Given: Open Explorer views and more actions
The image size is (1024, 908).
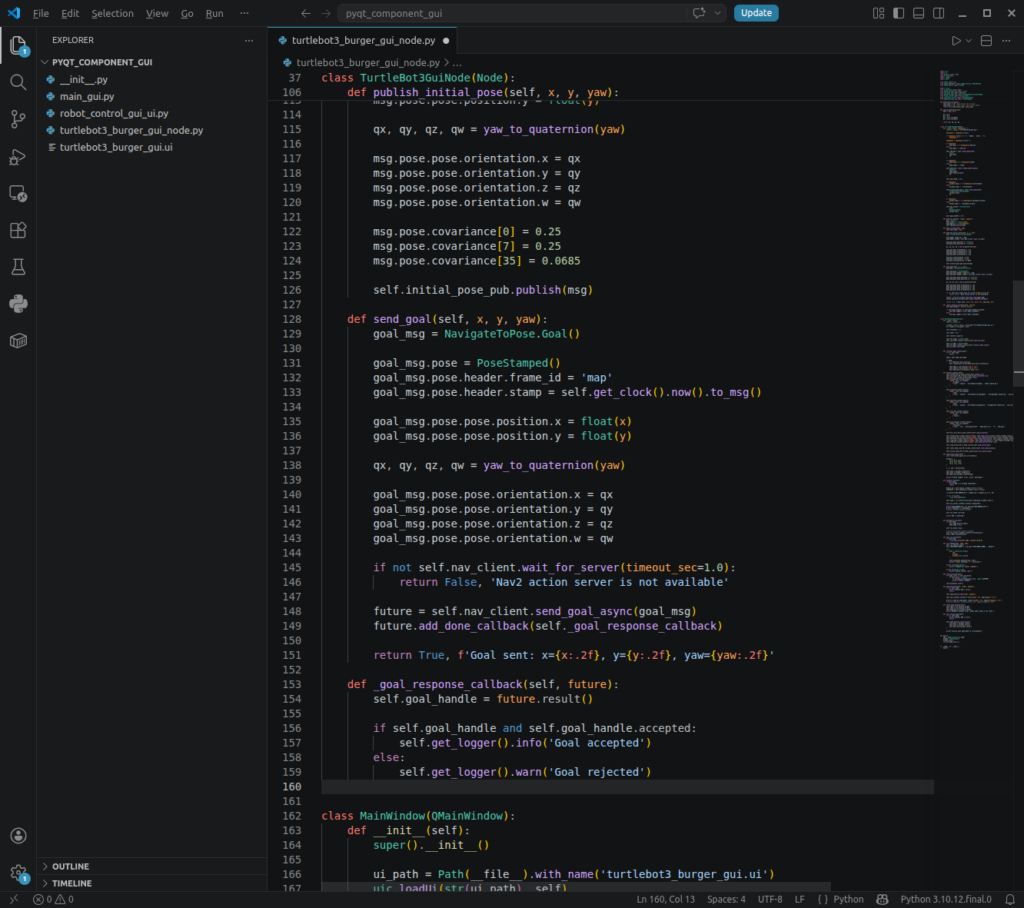Looking at the screenshot, I should pyautogui.click(x=249, y=41).
